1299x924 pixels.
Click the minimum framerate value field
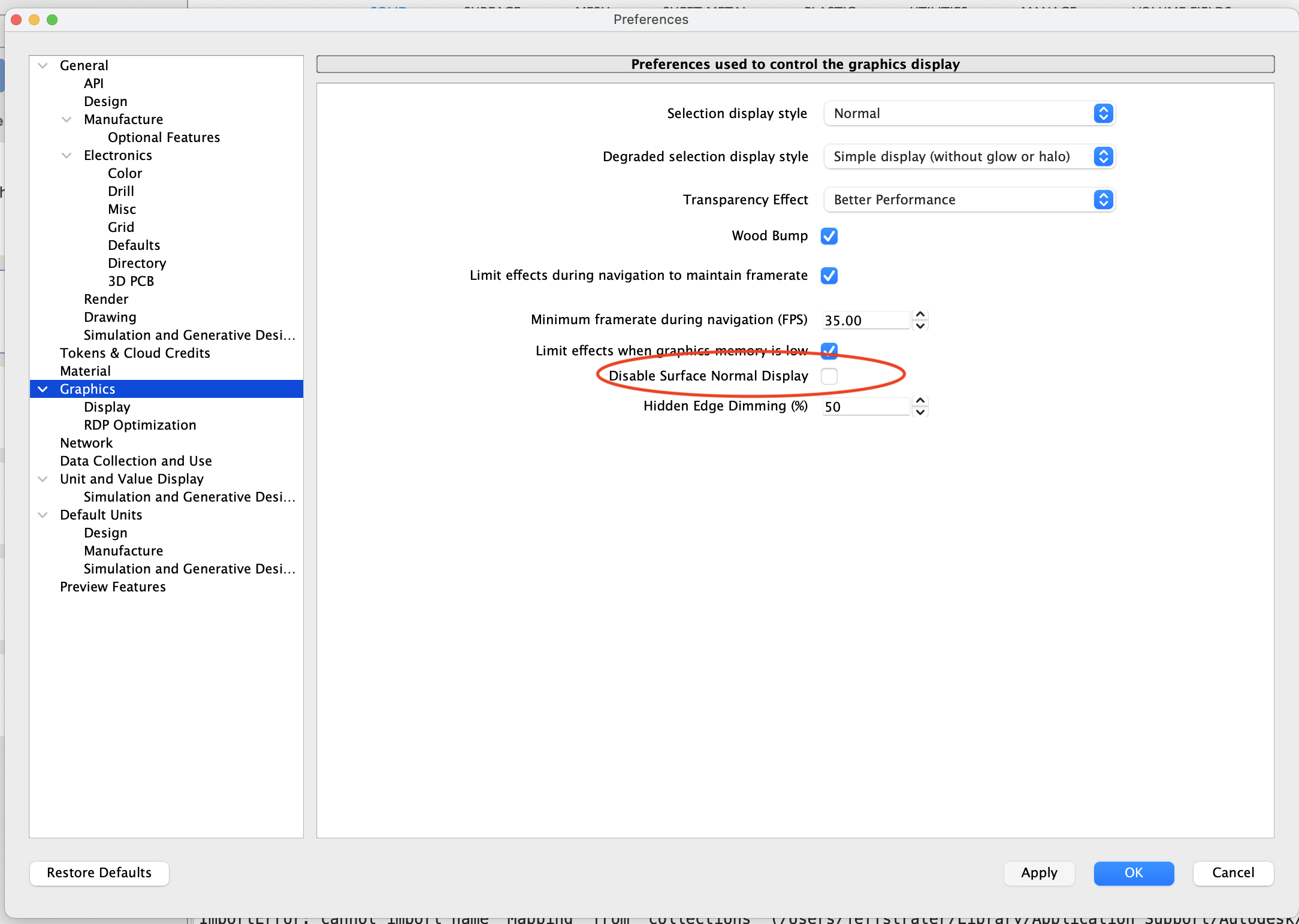(x=865, y=321)
